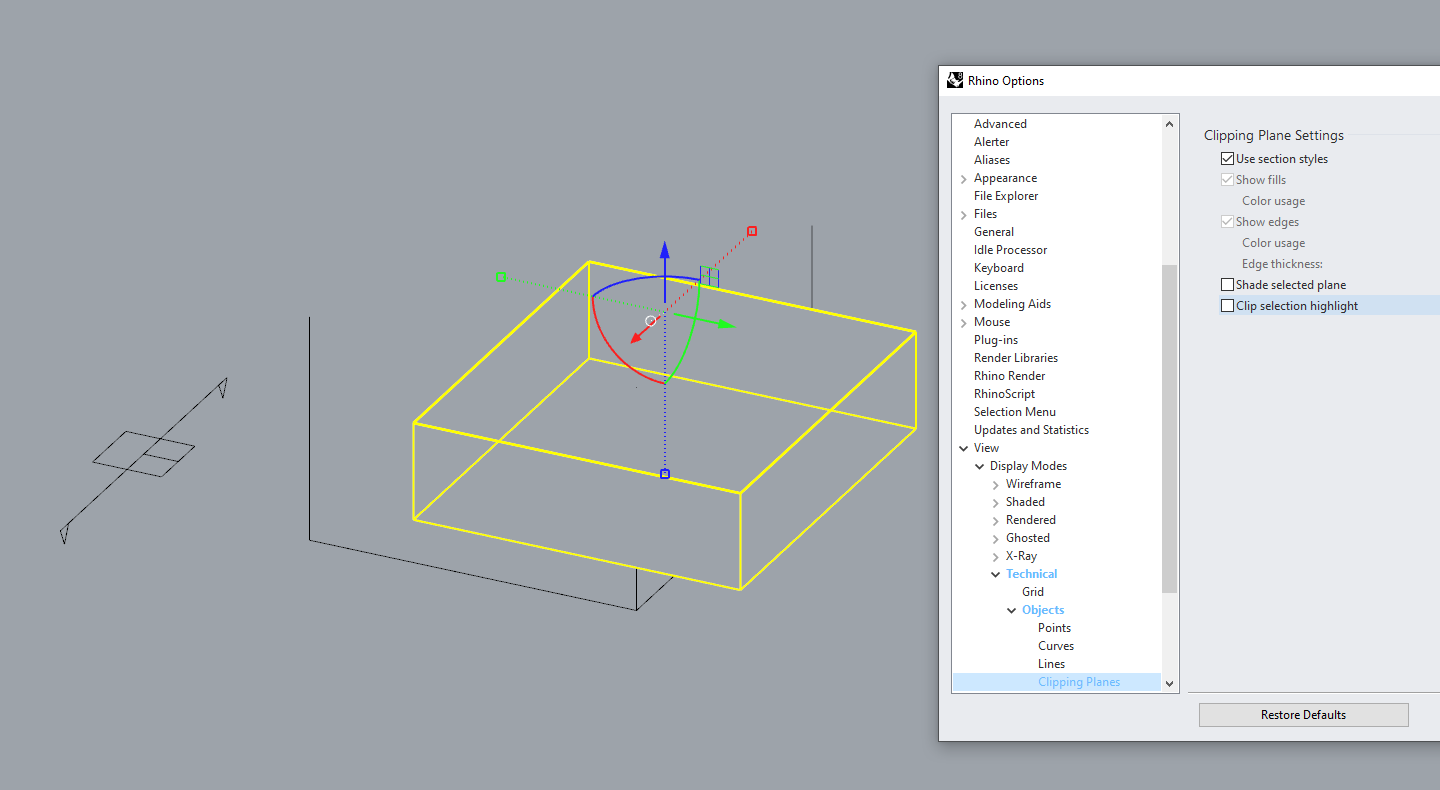Click the scrollbar down arrow in the tree panel
Screen dimensions: 1440x790
(1168, 682)
